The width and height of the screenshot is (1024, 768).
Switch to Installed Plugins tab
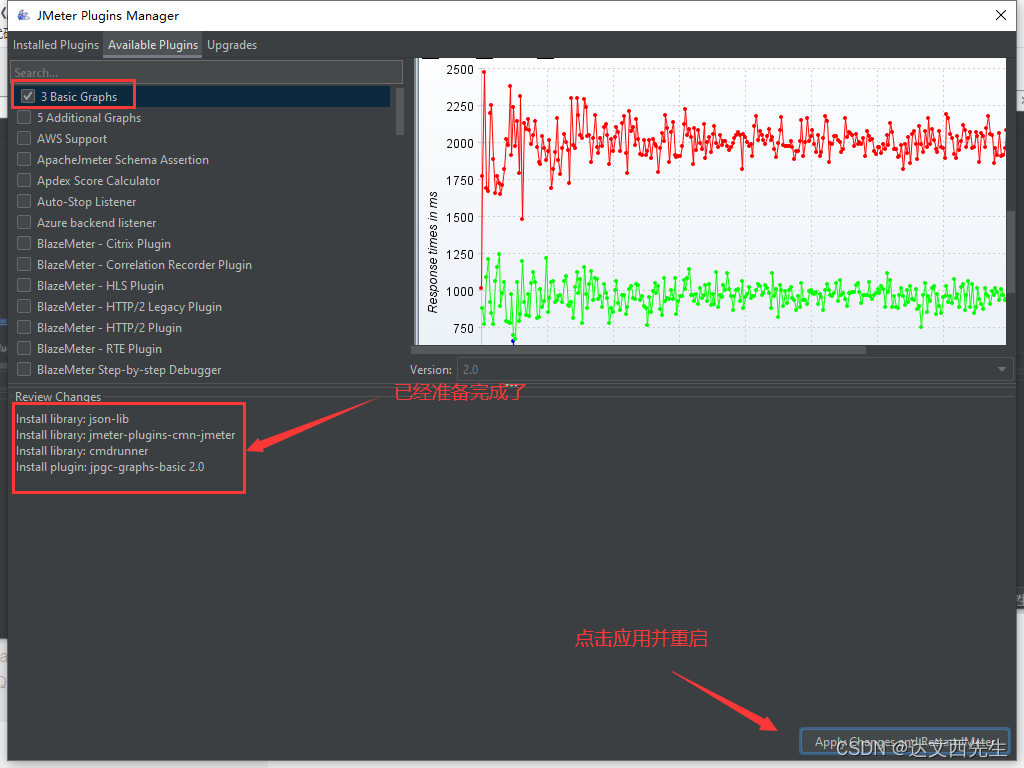click(56, 45)
